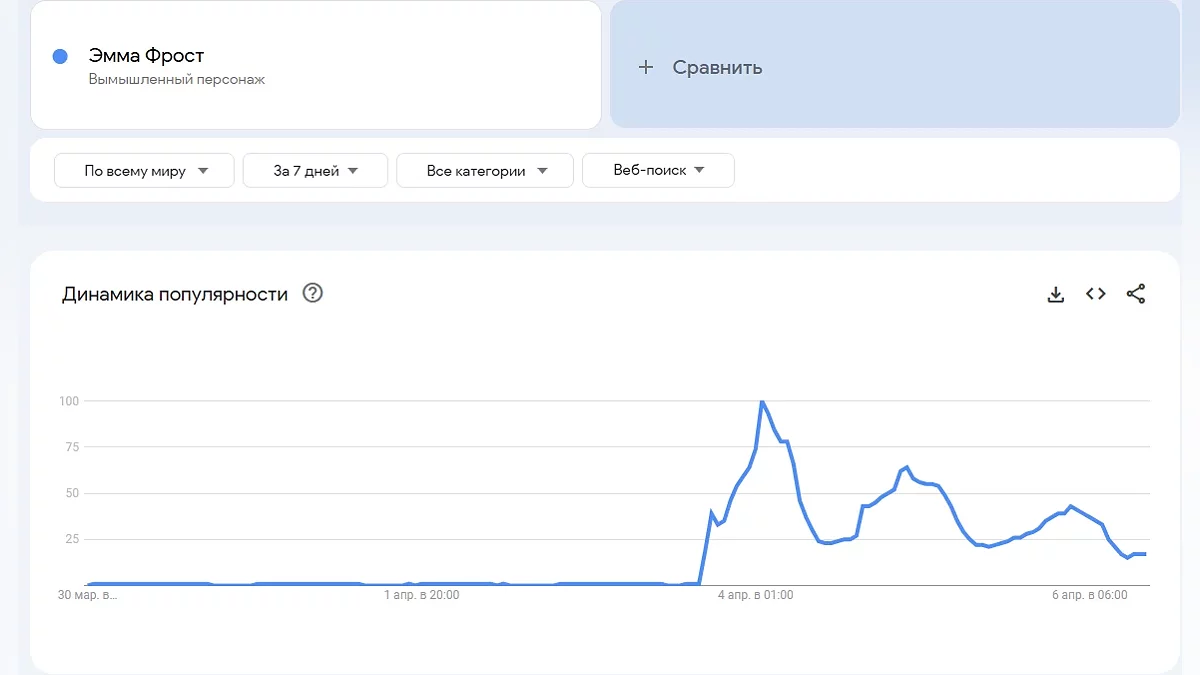Select the chart's highest peak at 100
The image size is (1200, 675).
coord(762,402)
